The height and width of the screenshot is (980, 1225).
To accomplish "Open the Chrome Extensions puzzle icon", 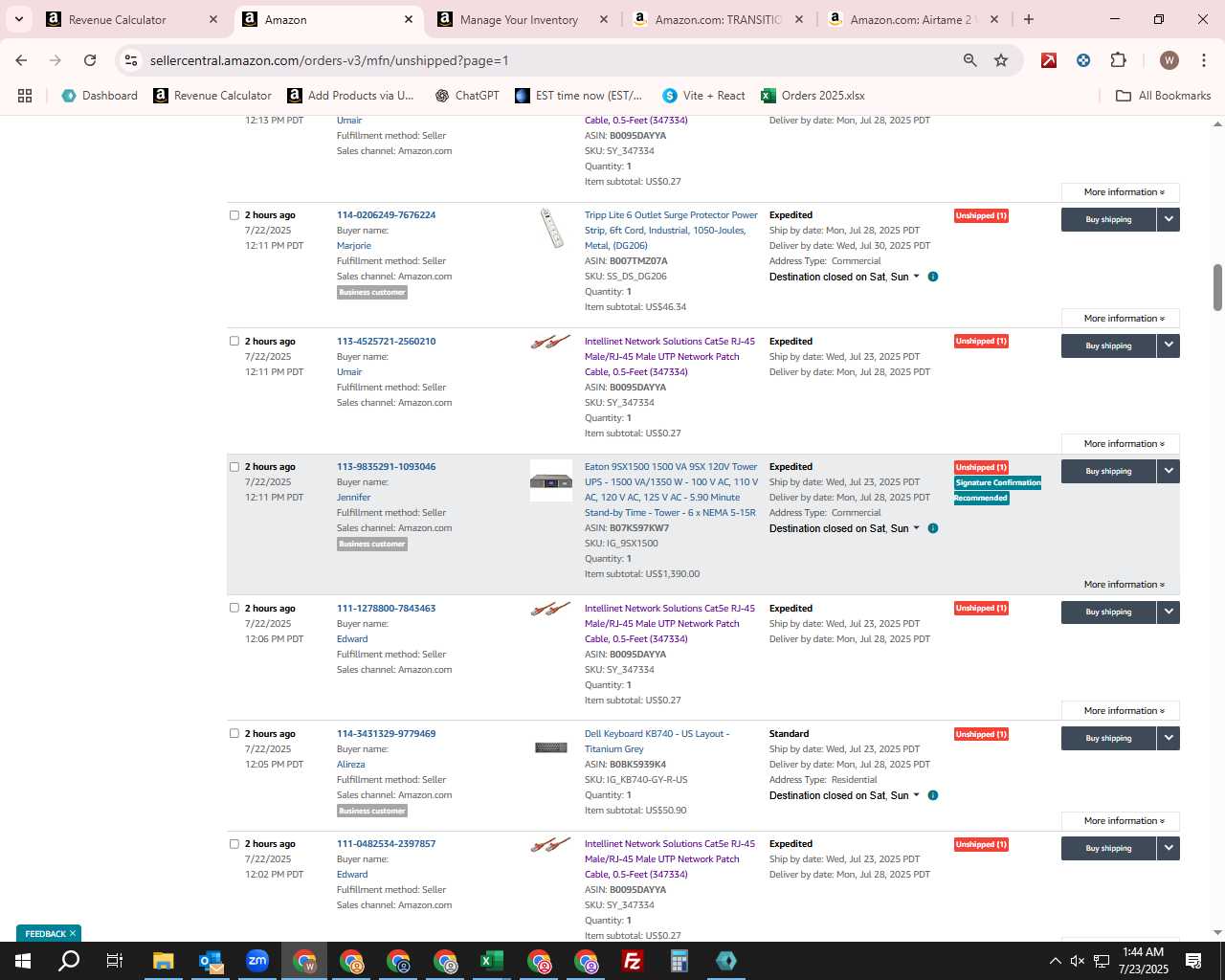I will pyautogui.click(x=1118, y=60).
